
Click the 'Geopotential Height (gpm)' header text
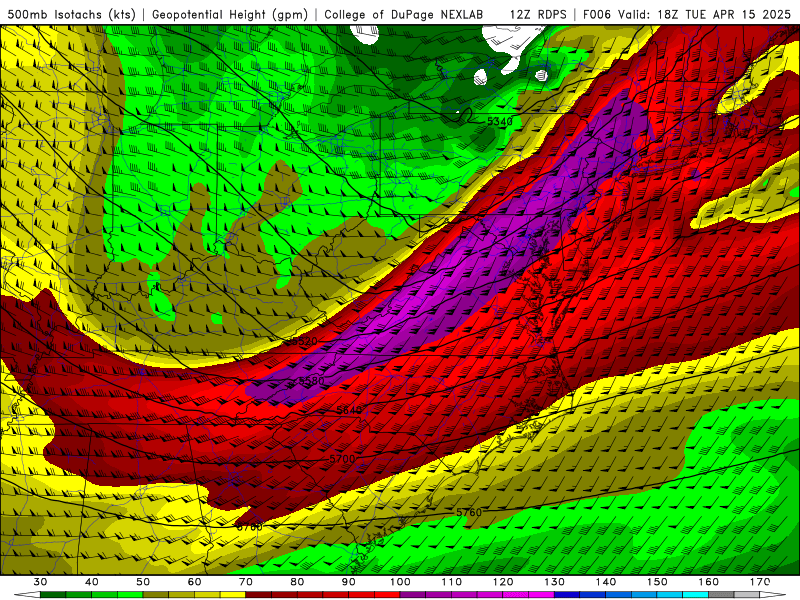(x=230, y=14)
